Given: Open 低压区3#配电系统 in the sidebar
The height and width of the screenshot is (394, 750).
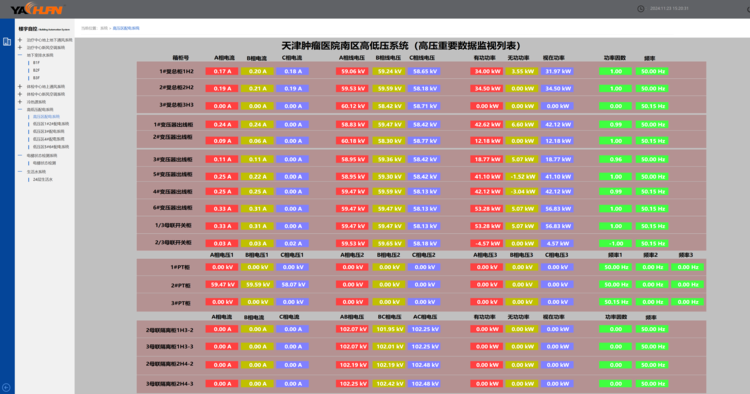Looking at the screenshot, I should point(48,131).
